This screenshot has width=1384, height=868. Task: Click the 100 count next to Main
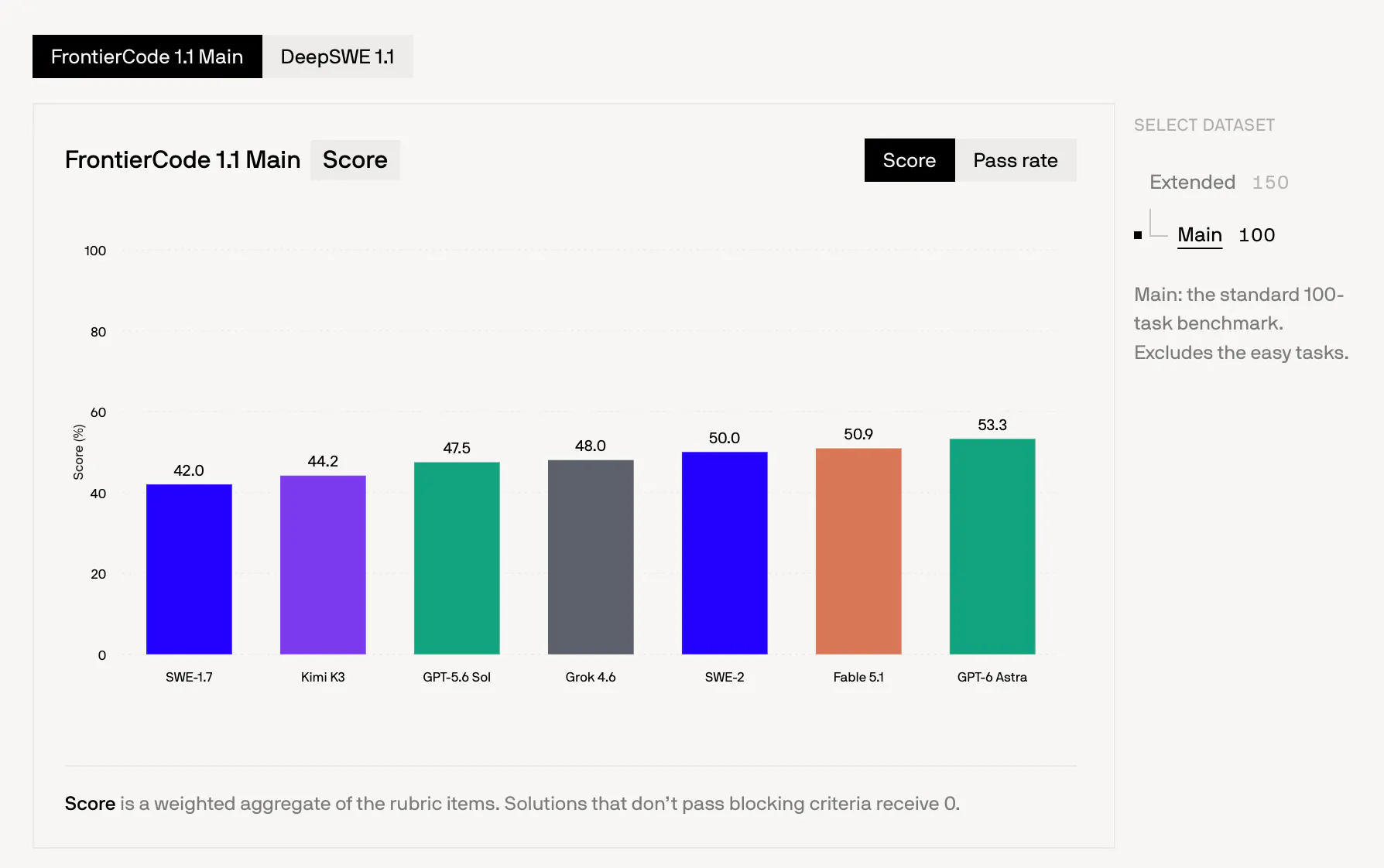pyautogui.click(x=1257, y=235)
